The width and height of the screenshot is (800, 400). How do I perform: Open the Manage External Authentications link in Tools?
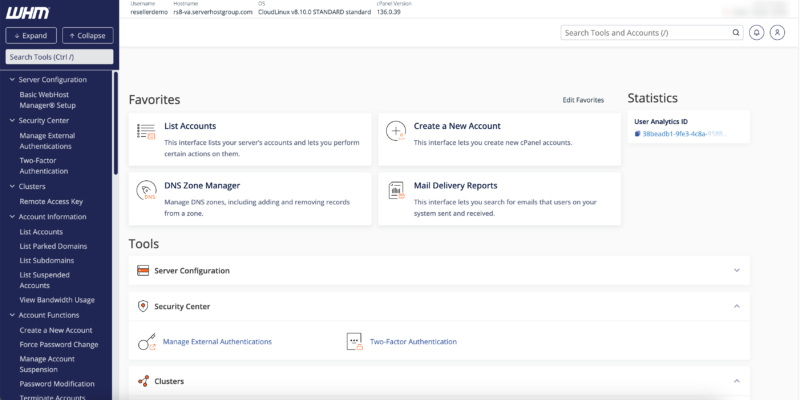217,341
